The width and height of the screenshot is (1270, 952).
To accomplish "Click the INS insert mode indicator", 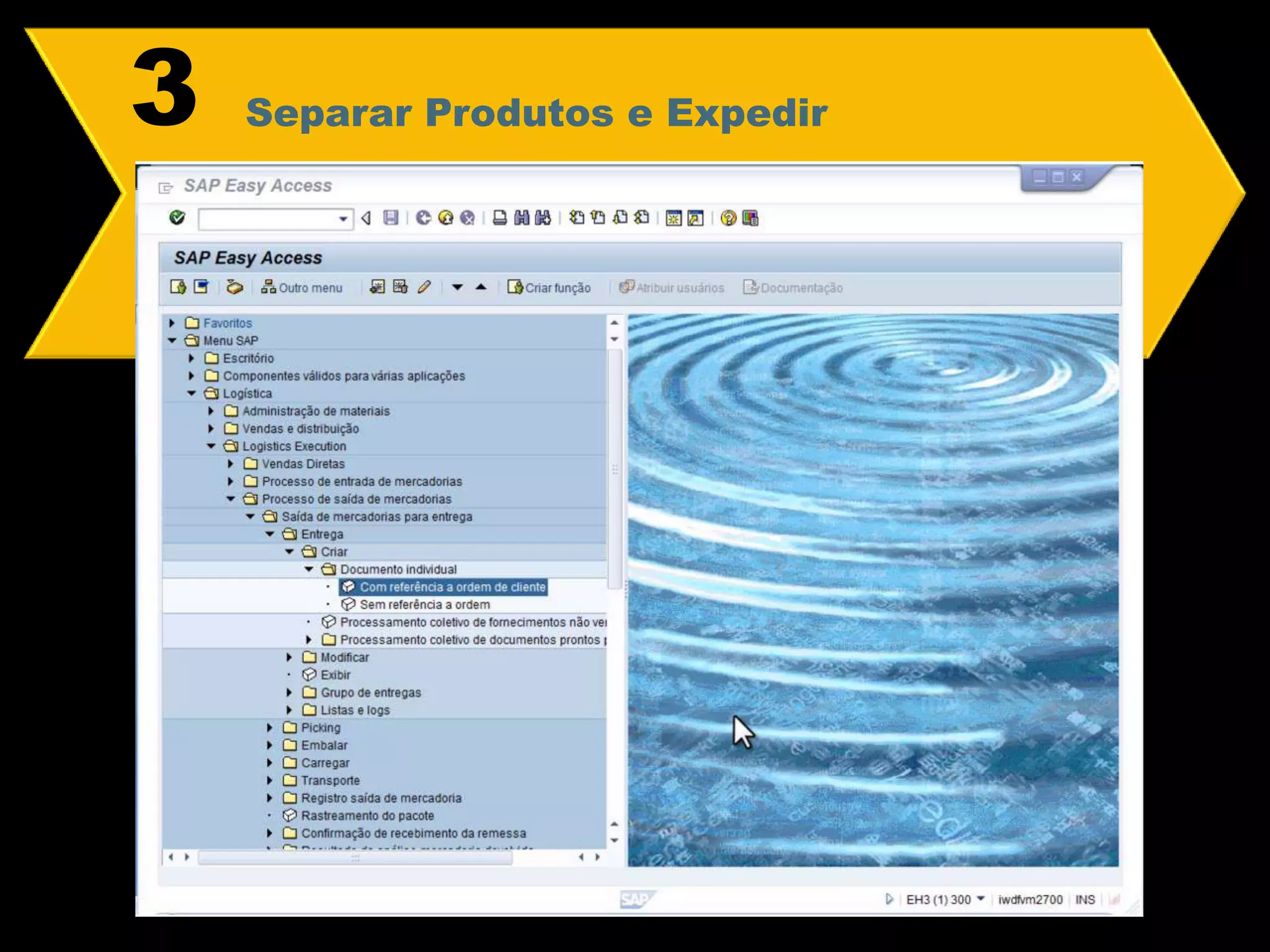I will point(1085,900).
